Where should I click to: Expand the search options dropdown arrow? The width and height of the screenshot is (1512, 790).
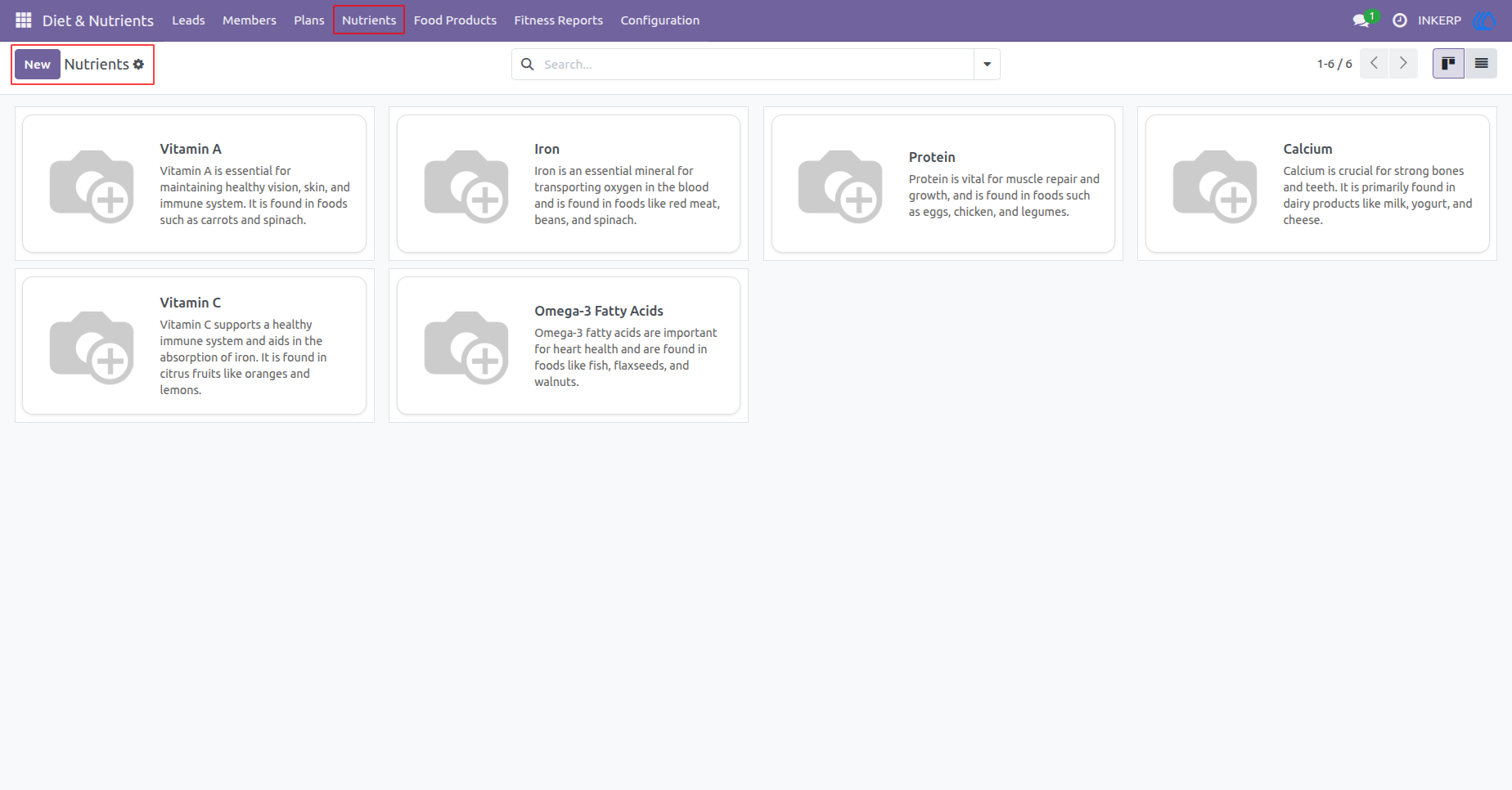[987, 65]
